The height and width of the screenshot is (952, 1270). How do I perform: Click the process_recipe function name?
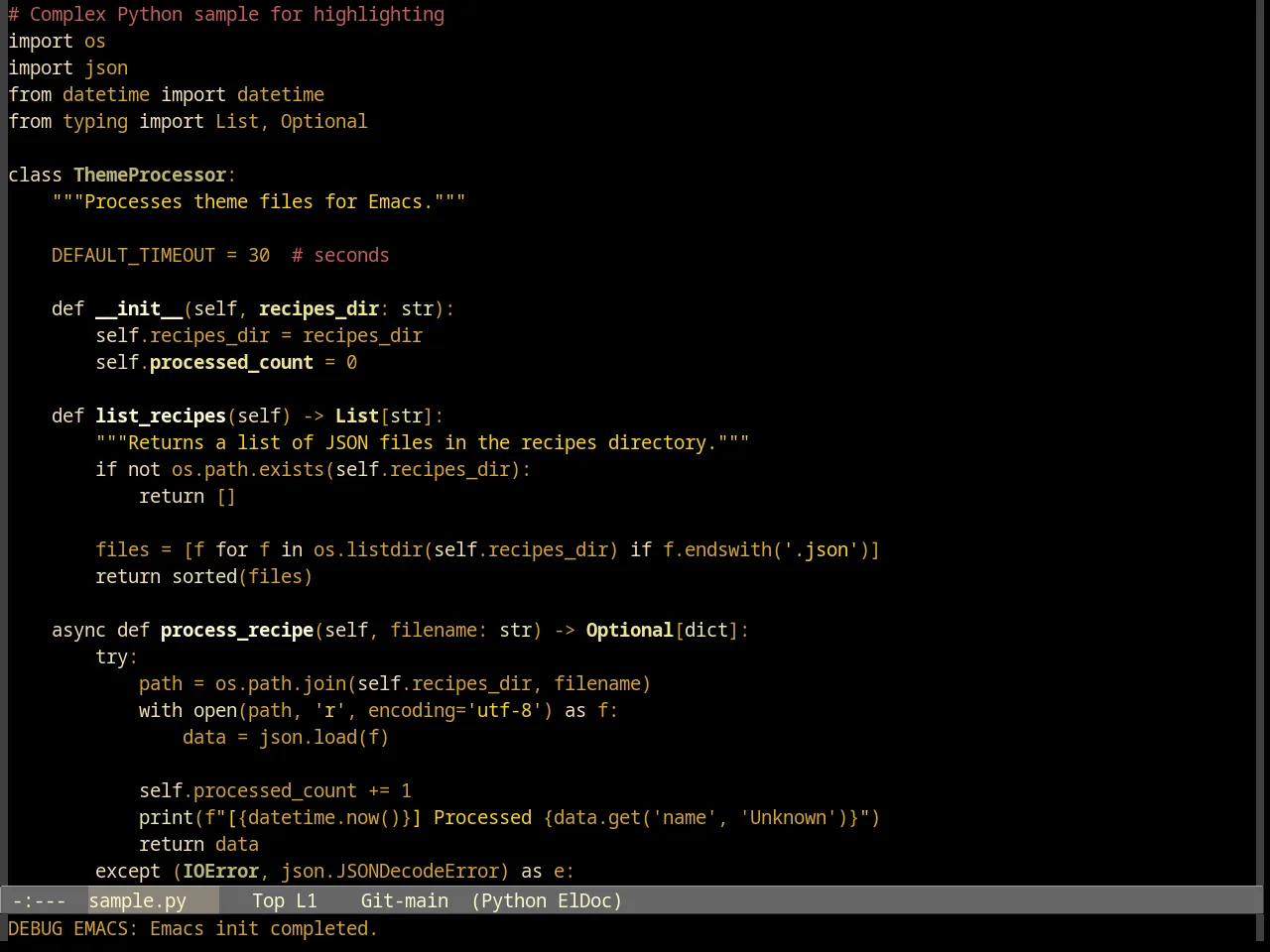click(x=237, y=630)
